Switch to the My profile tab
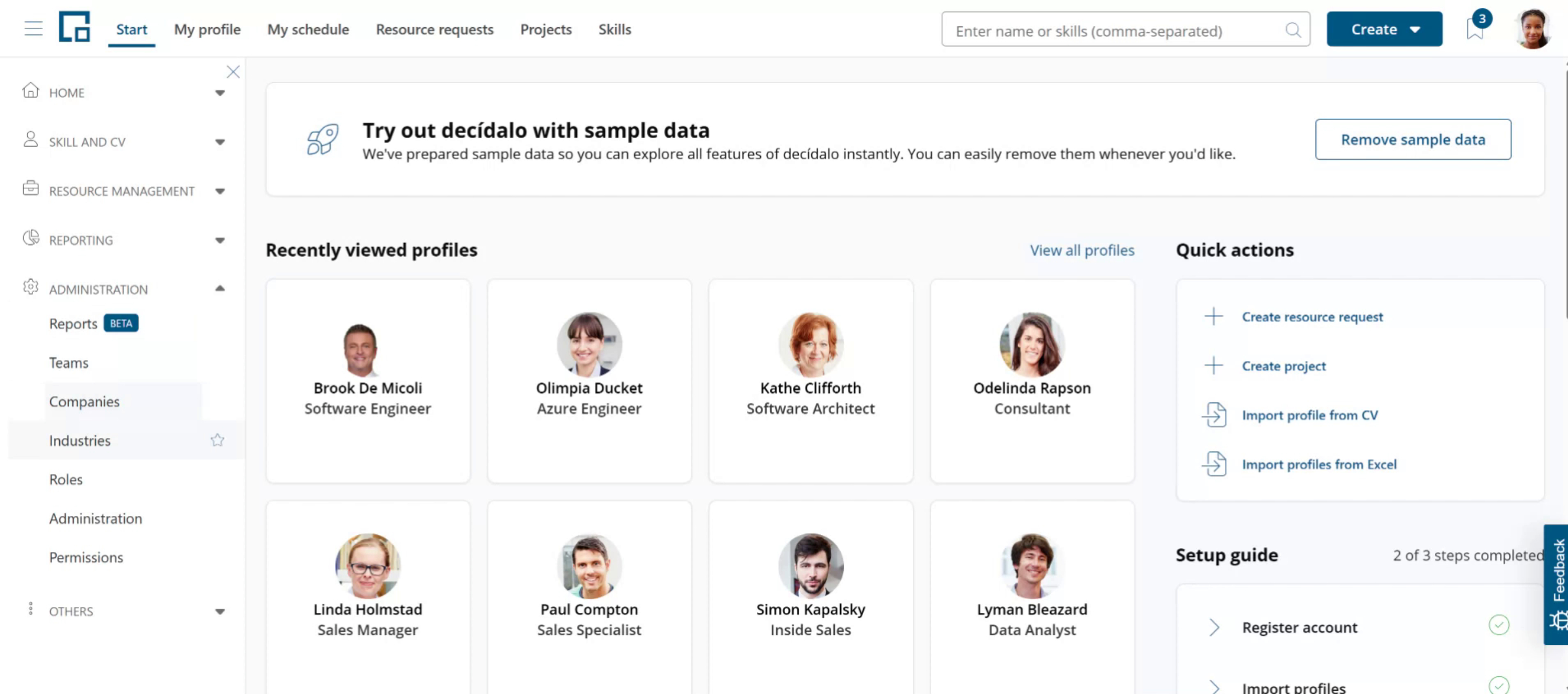The width and height of the screenshot is (1568, 694). tap(207, 29)
